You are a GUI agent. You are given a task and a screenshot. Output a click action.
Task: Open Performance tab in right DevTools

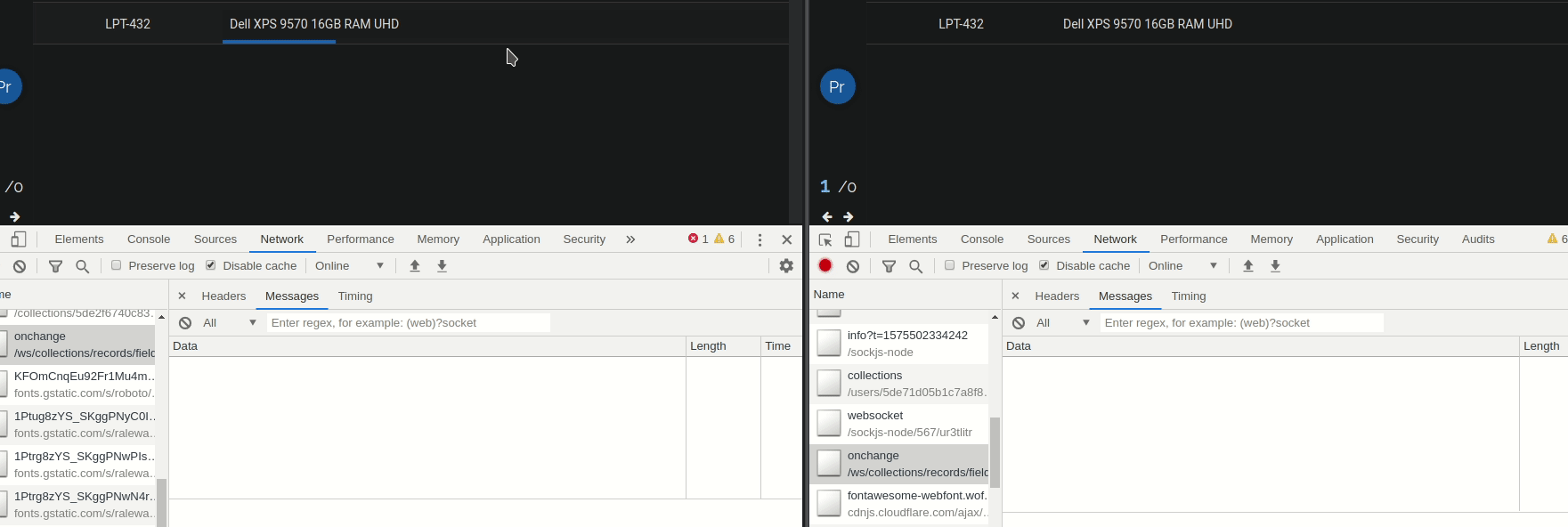pyautogui.click(x=1194, y=239)
